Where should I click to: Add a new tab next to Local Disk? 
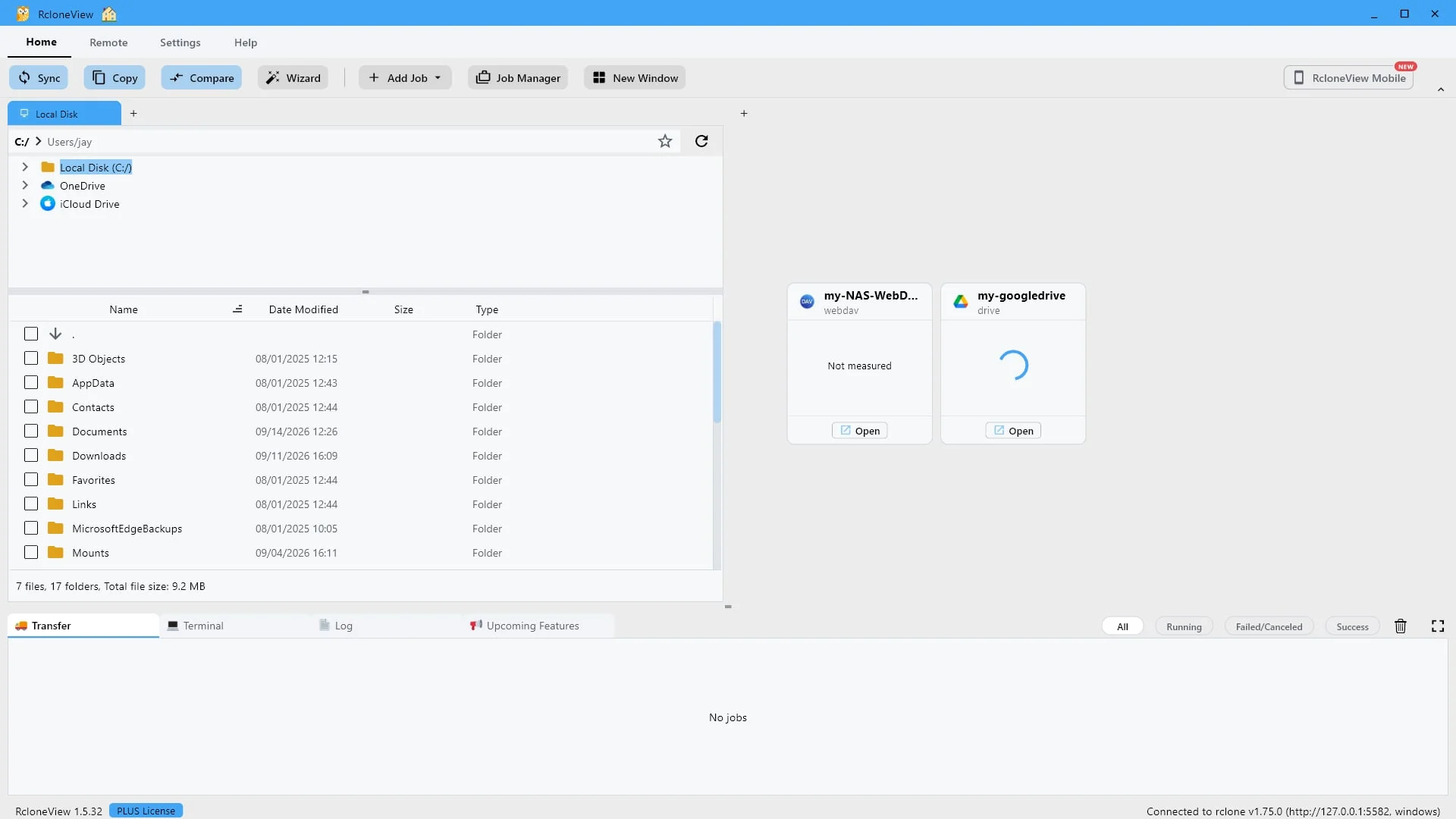click(x=133, y=113)
